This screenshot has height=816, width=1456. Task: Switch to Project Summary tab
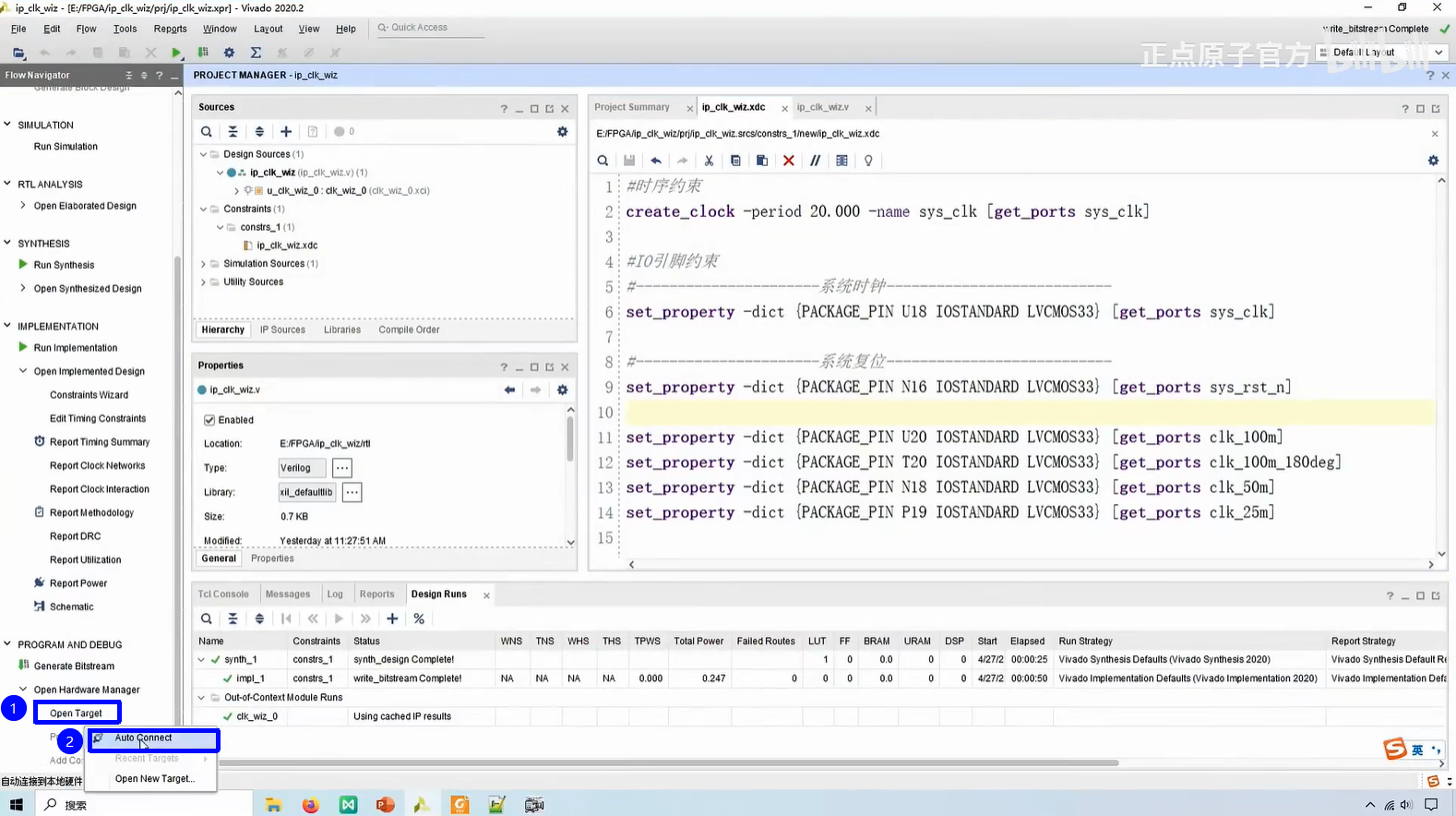[632, 107]
